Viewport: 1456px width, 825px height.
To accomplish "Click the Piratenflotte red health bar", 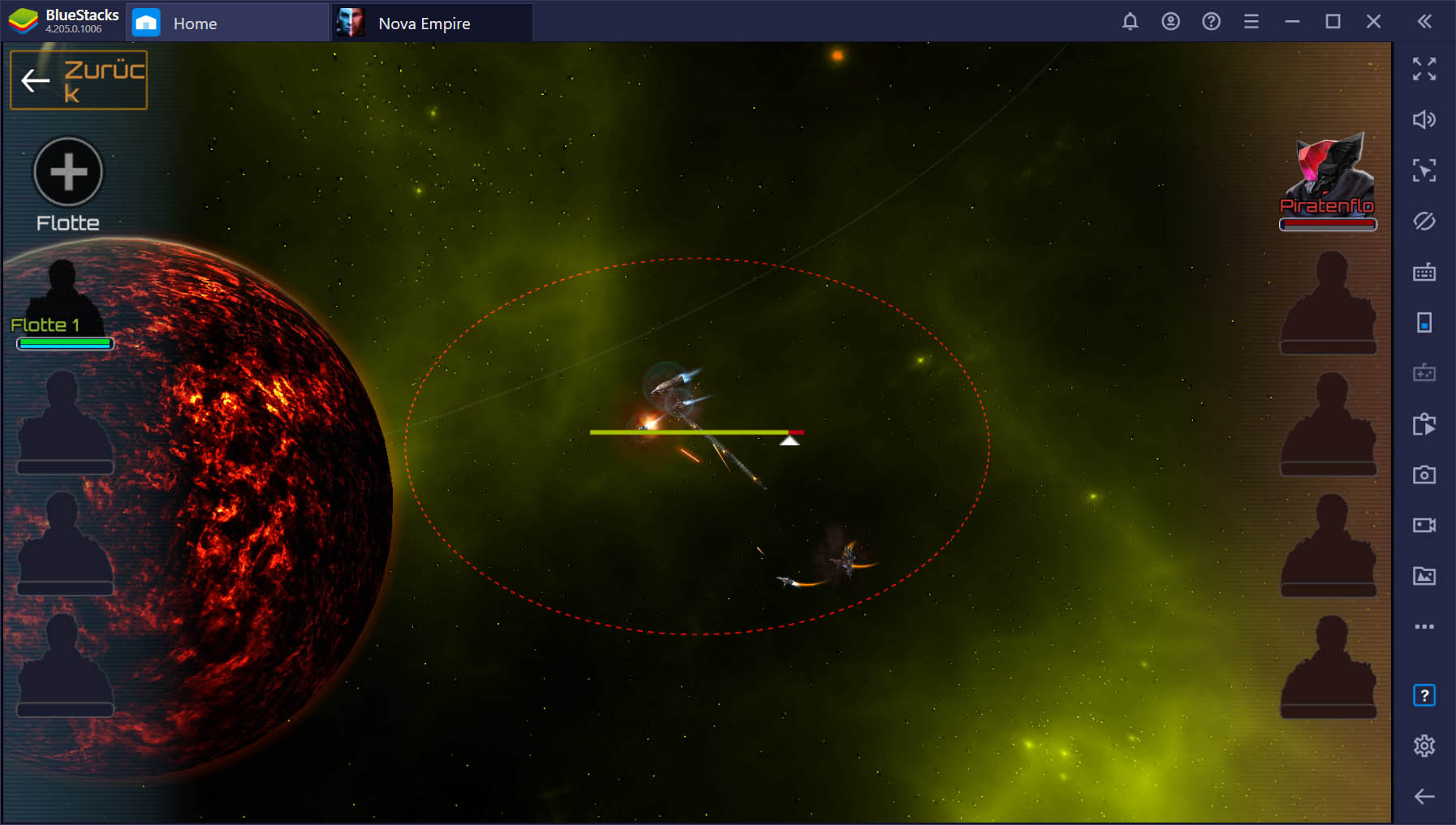I will point(1328,225).
